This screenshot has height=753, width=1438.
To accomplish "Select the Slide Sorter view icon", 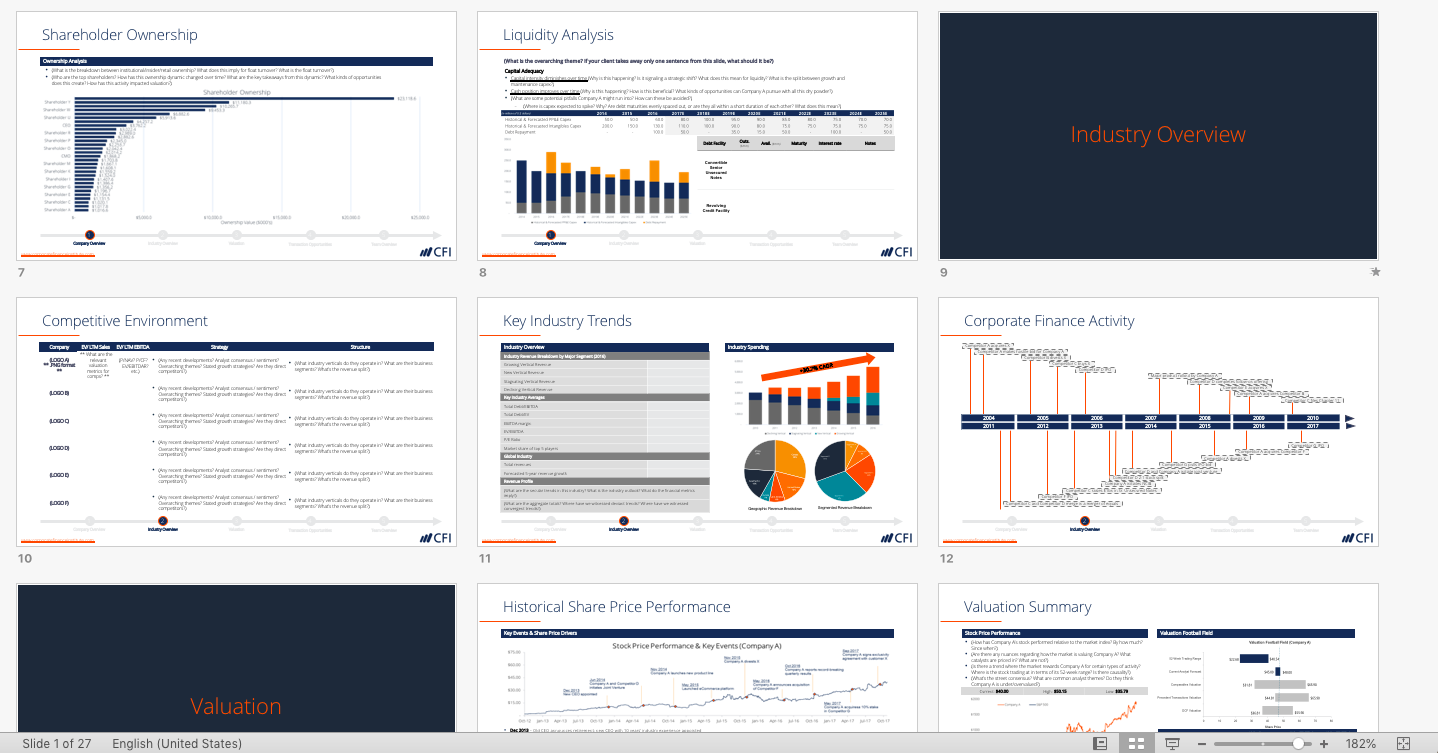I will click(x=1136, y=744).
